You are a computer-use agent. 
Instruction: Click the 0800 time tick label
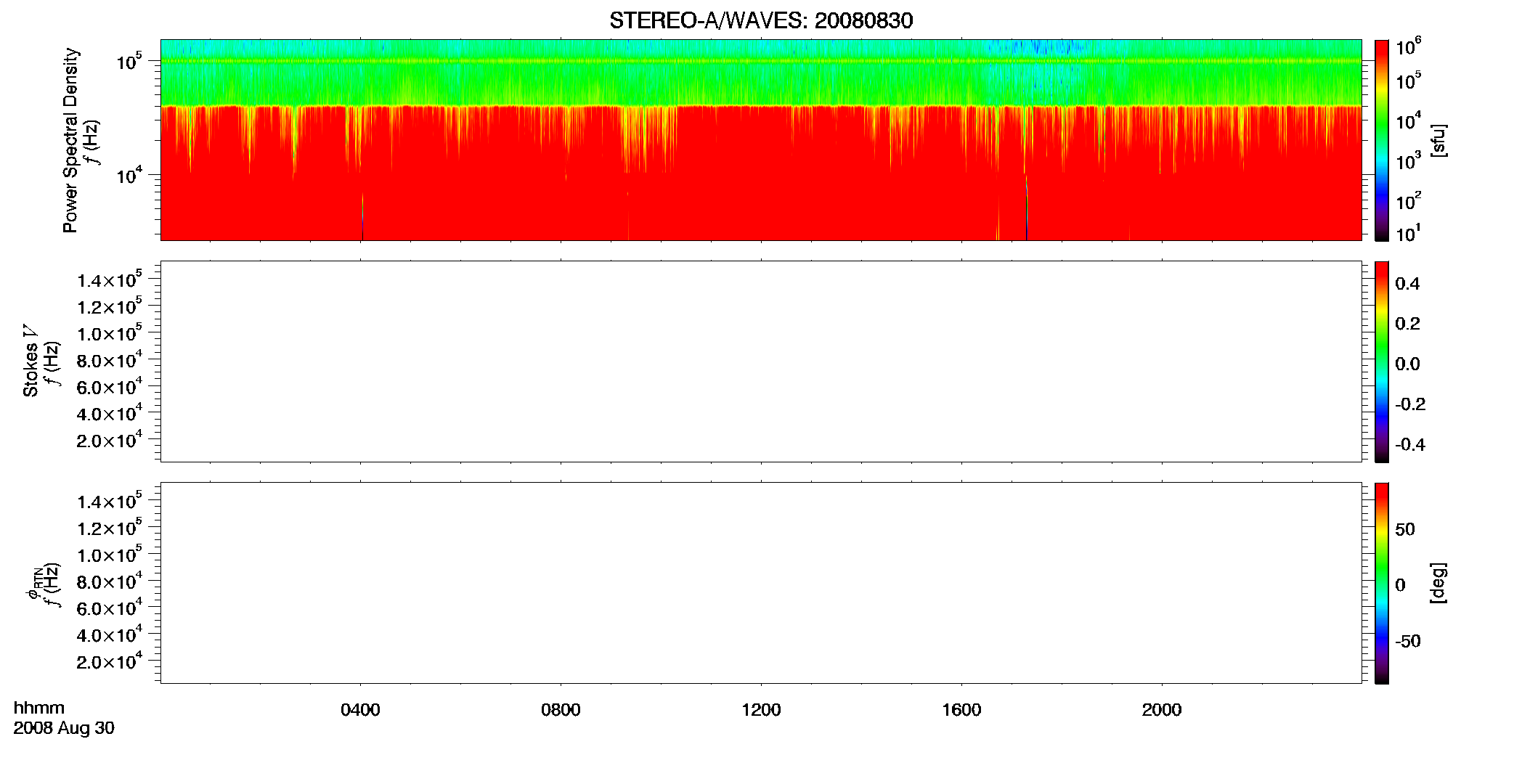coord(561,710)
